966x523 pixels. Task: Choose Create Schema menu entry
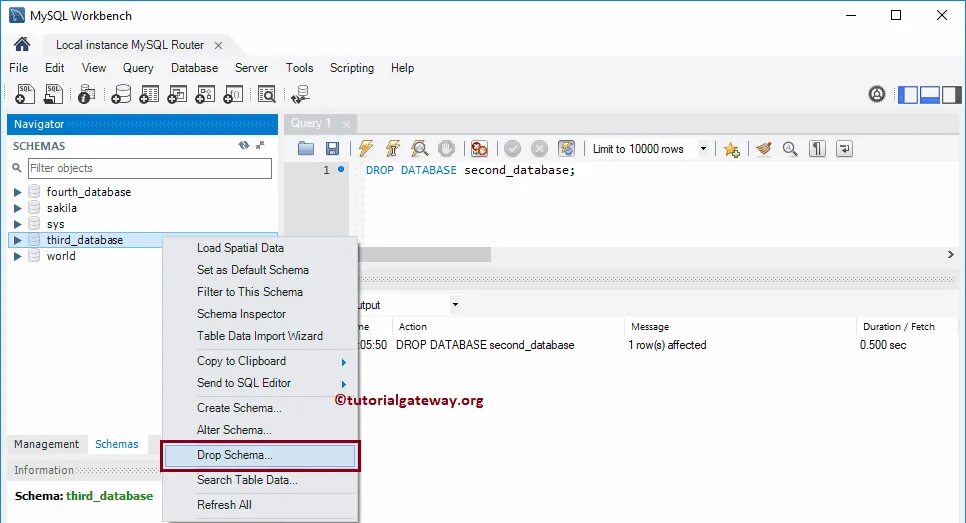261,408
